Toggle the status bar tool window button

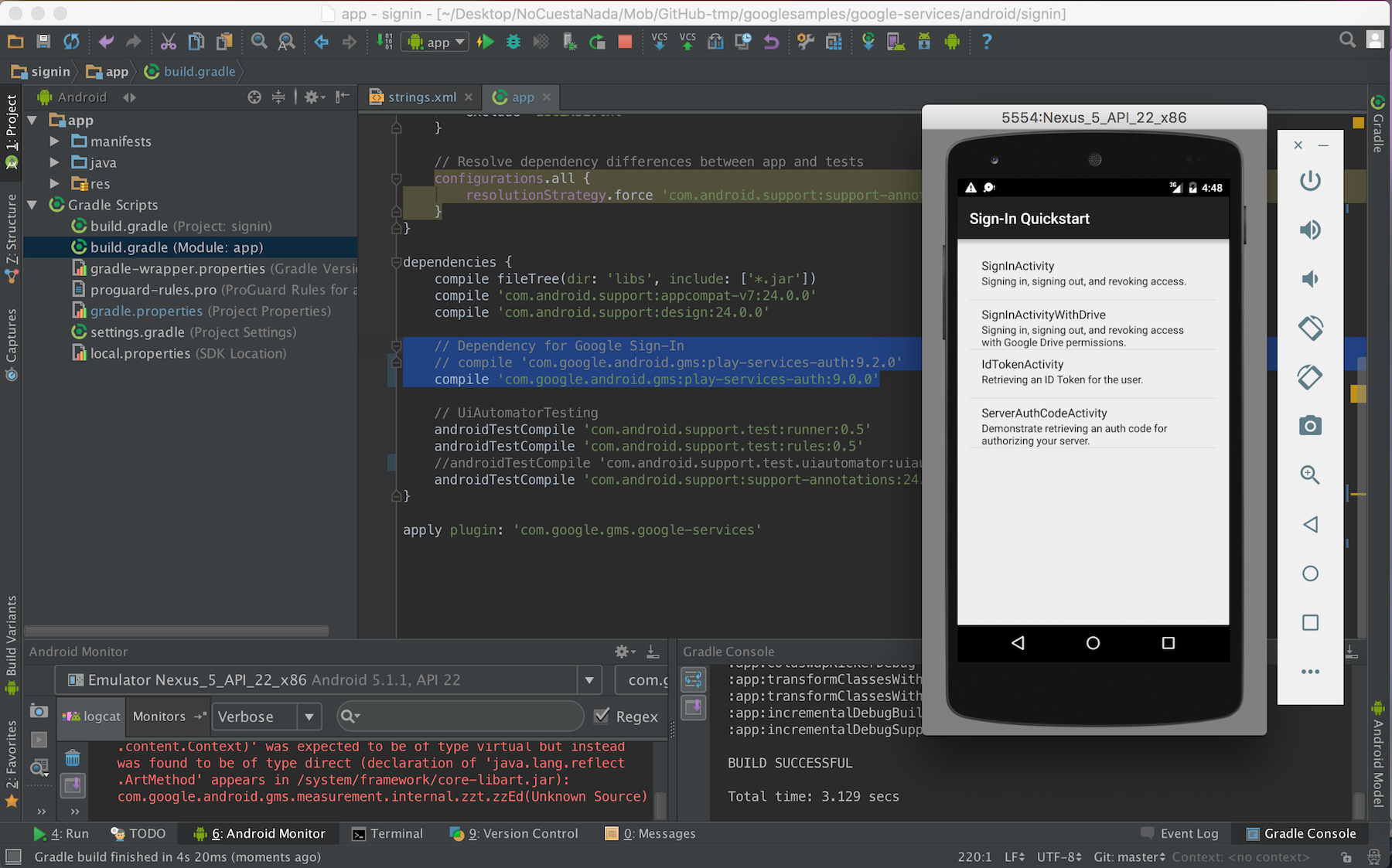click(13, 856)
